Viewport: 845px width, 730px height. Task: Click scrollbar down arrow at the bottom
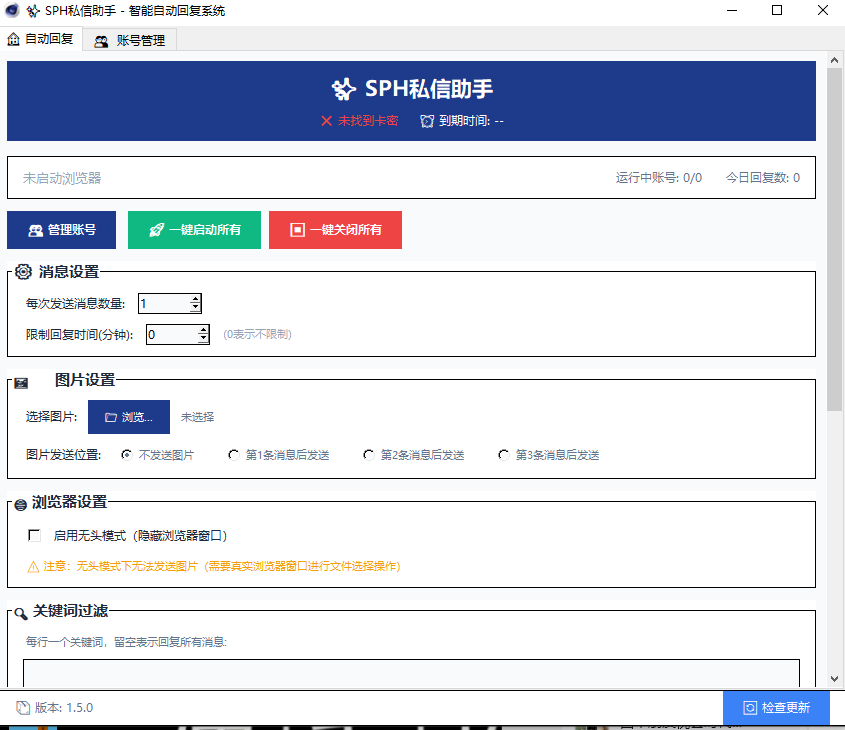[x=834, y=679]
